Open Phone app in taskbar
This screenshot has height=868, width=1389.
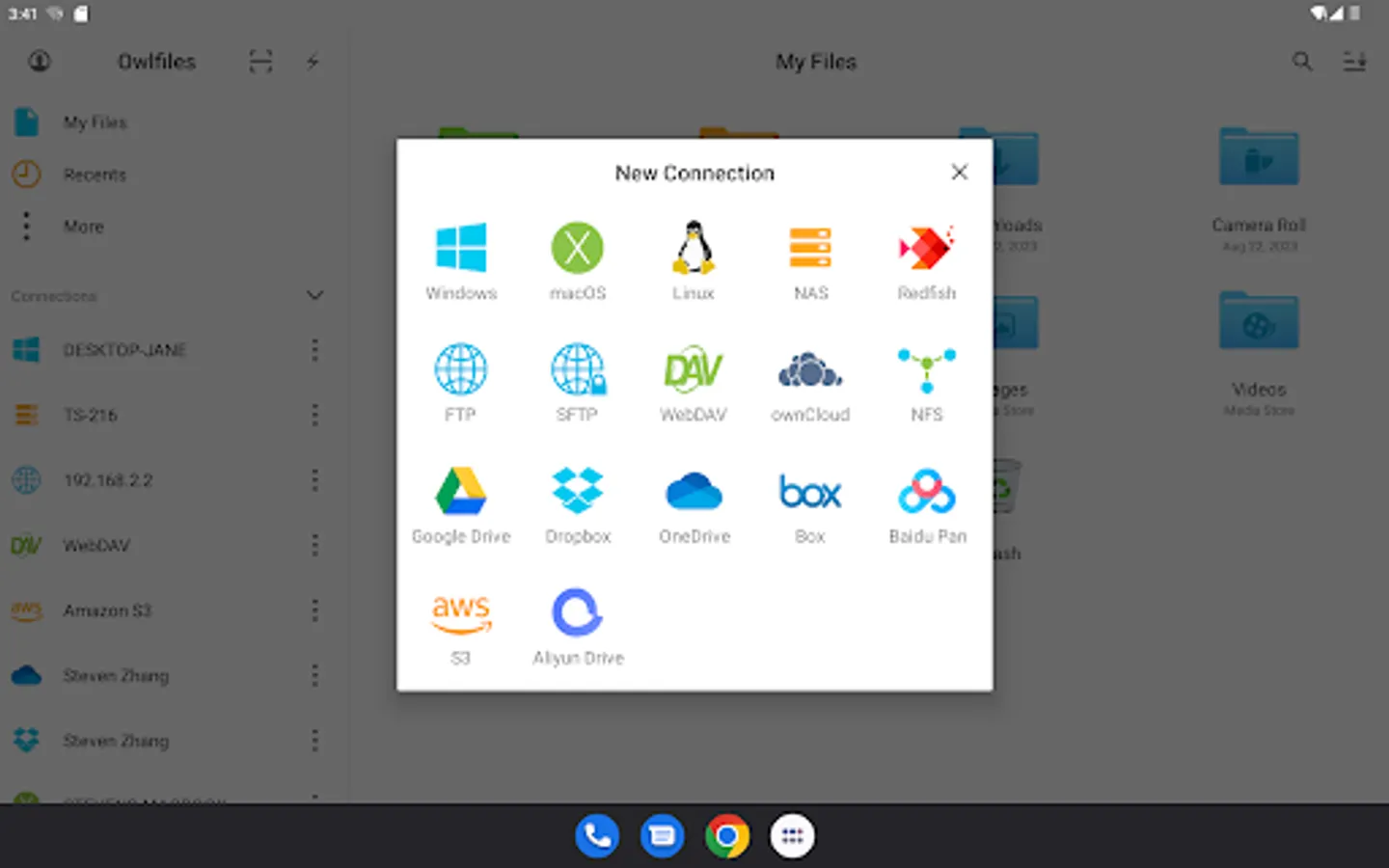(598, 836)
